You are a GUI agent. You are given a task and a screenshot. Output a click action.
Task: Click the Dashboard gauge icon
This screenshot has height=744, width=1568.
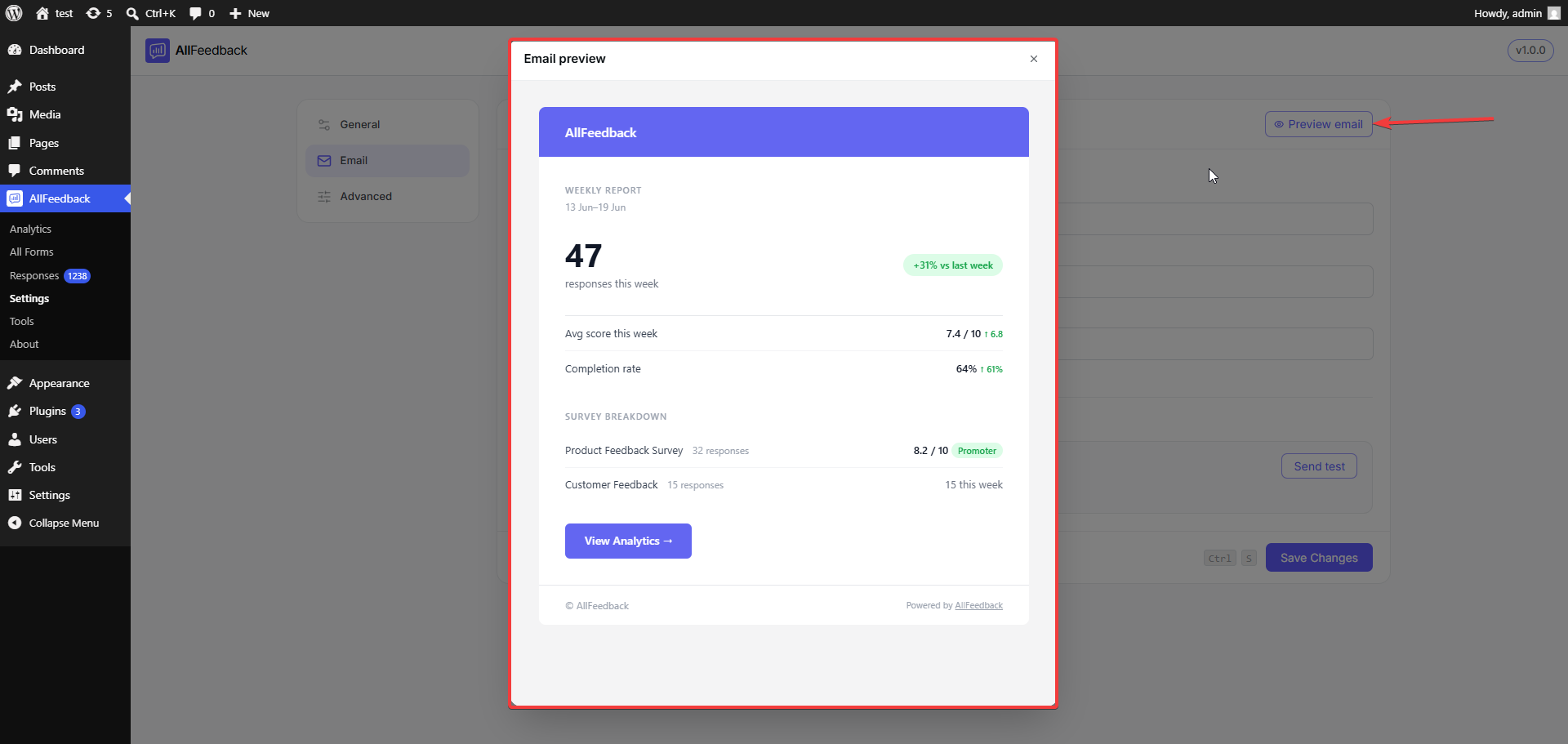(x=15, y=50)
